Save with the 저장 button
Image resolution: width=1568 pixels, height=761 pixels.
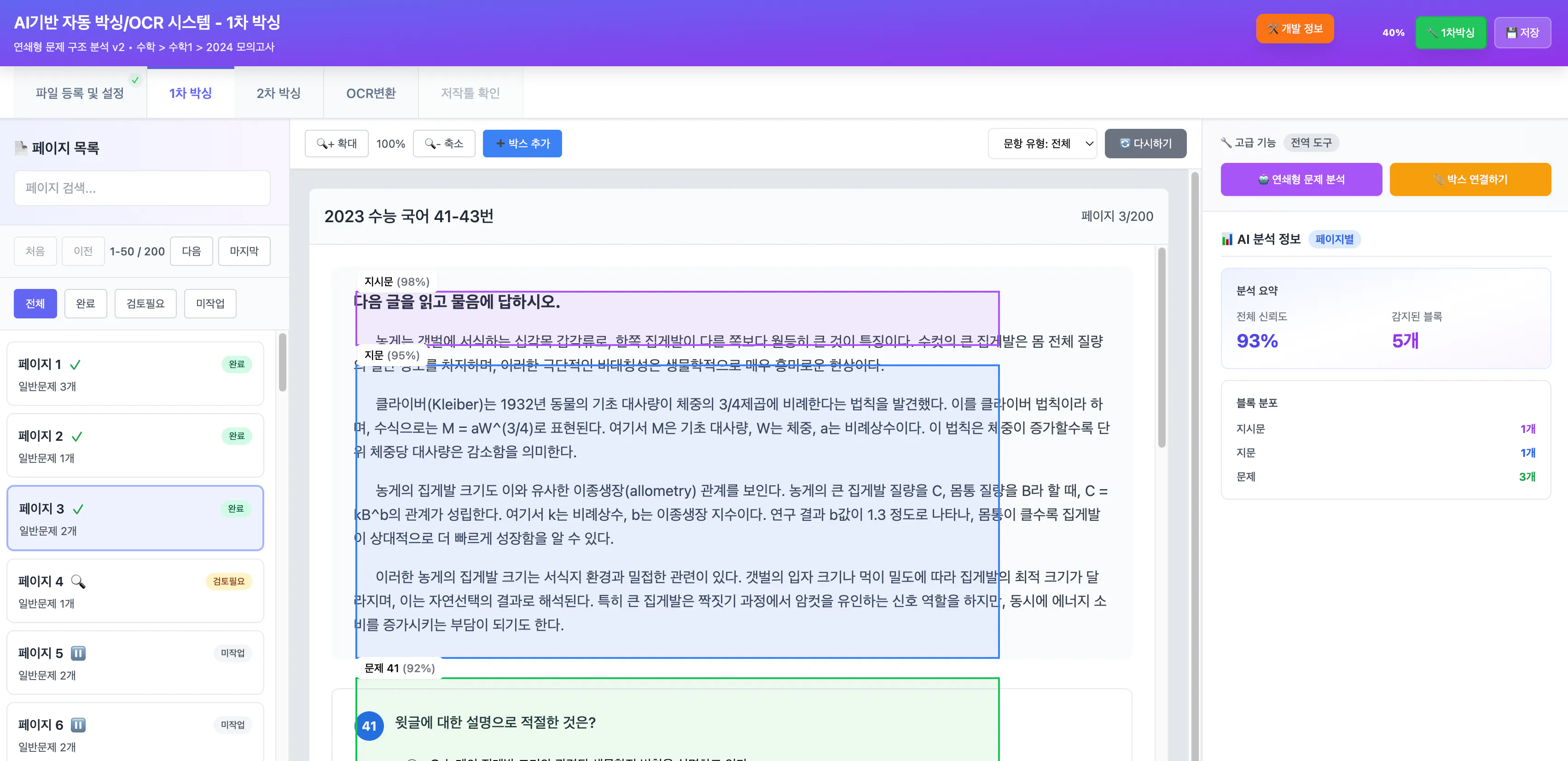1522,33
